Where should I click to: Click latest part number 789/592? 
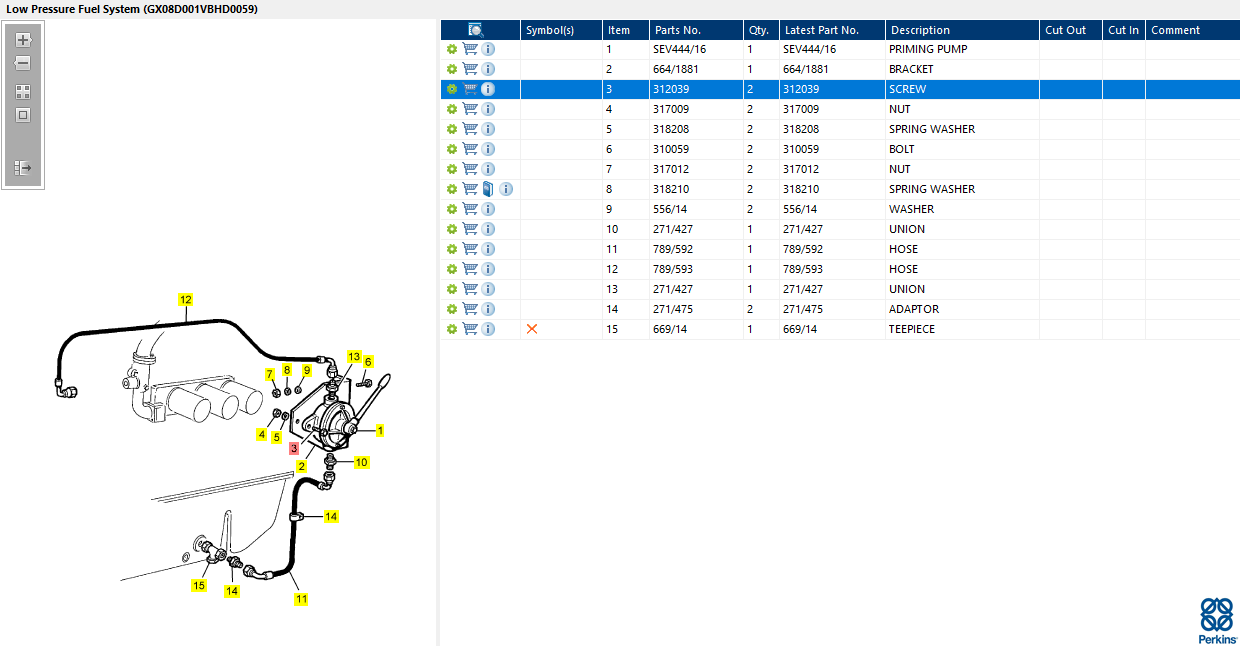click(x=802, y=249)
